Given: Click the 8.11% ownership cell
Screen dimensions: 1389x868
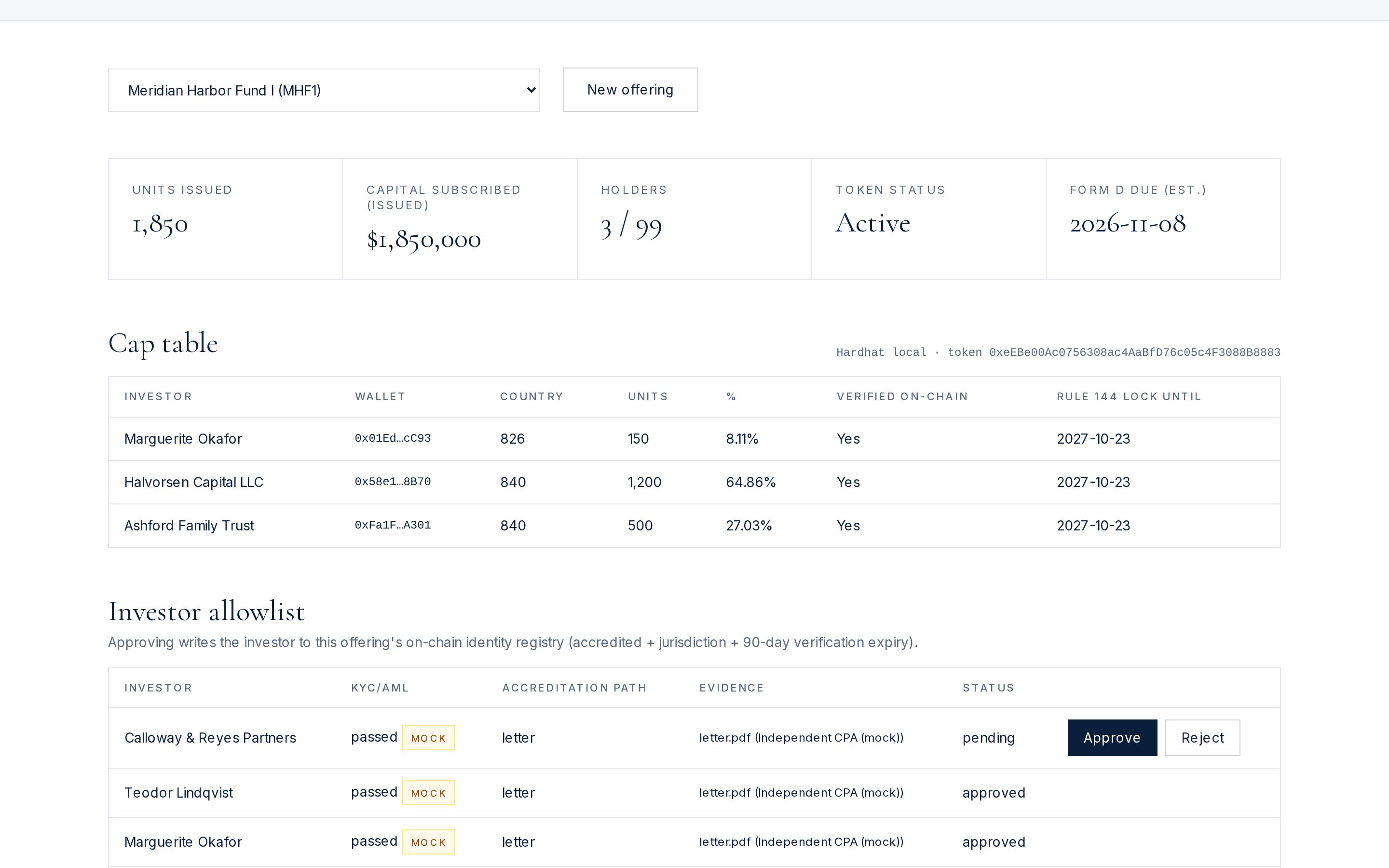Looking at the screenshot, I should pos(742,439).
